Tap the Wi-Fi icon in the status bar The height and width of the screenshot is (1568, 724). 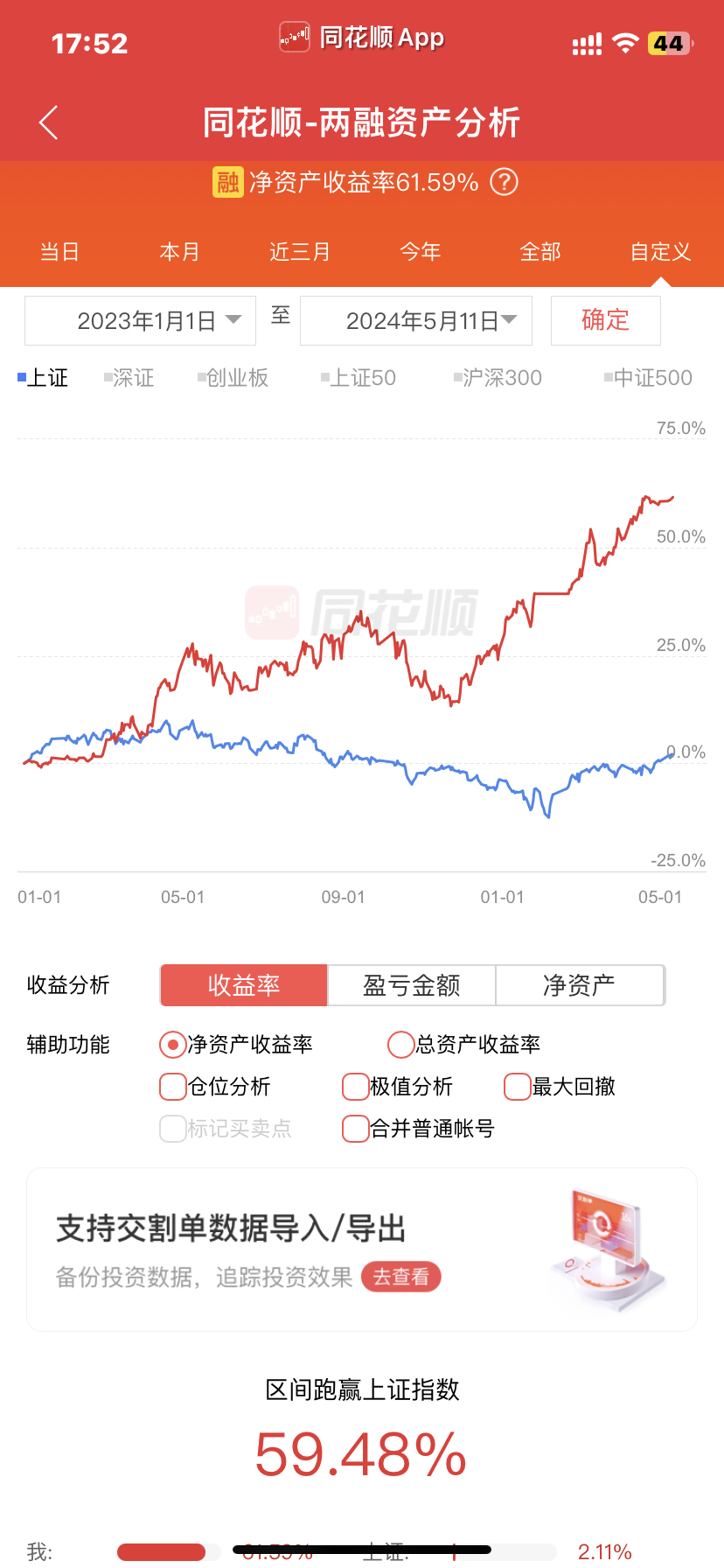coord(625,43)
